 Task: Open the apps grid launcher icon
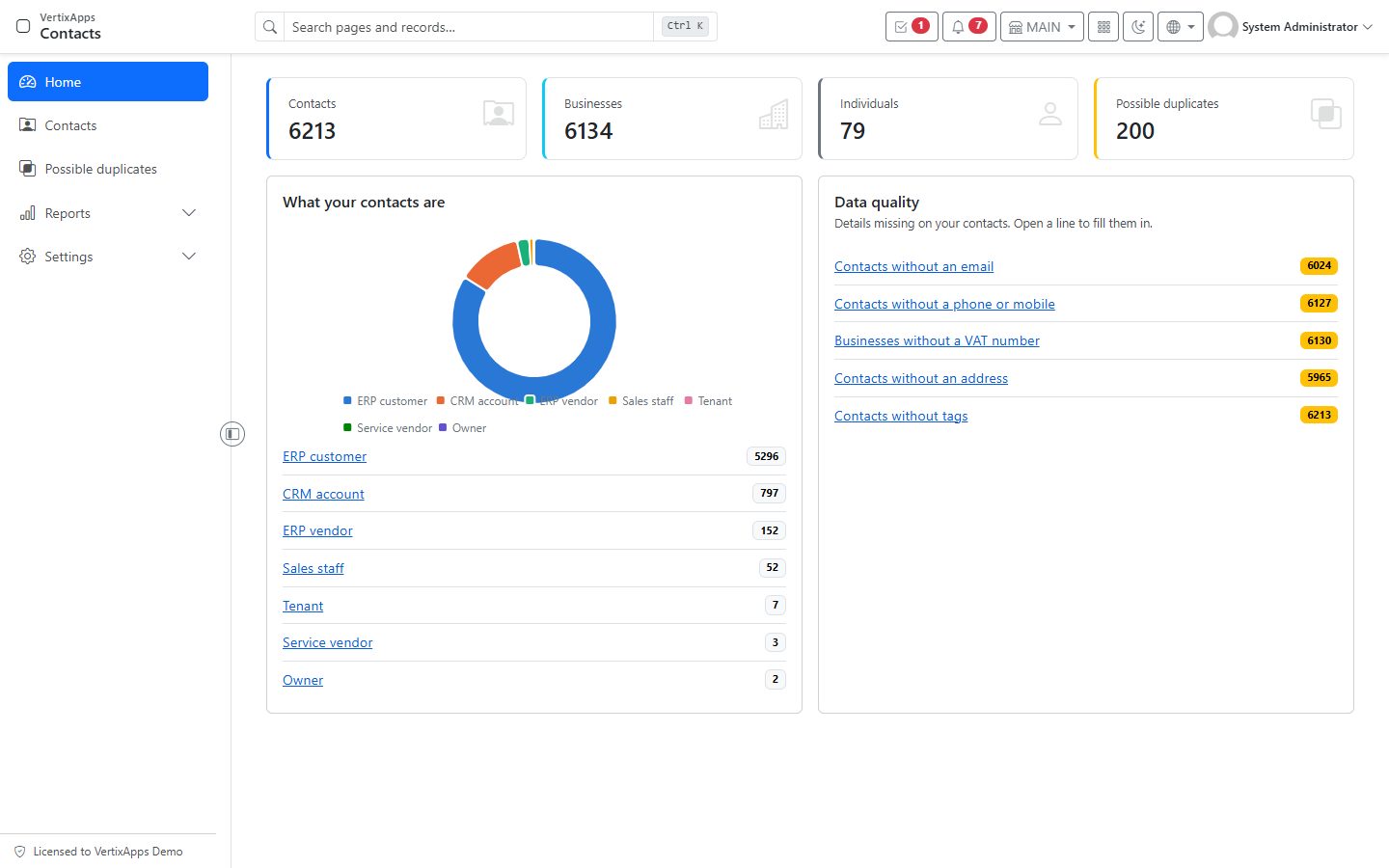coord(1103,27)
